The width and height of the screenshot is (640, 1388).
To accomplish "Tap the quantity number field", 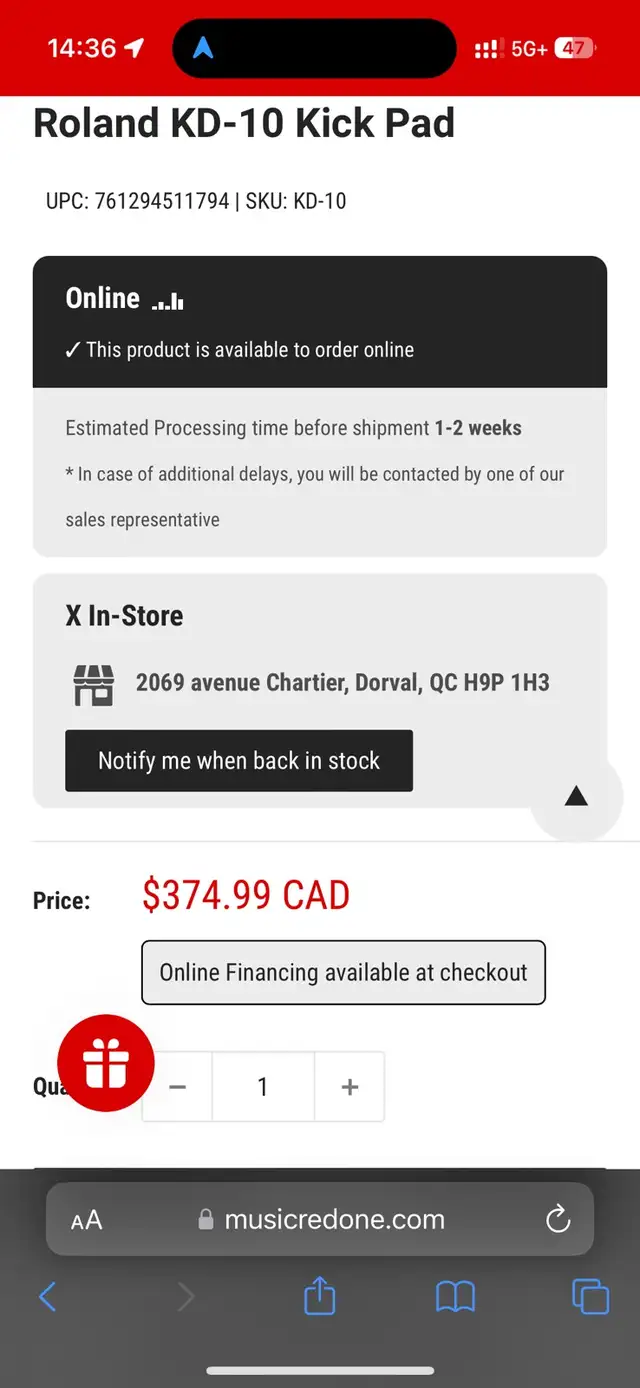I will coord(263,1087).
